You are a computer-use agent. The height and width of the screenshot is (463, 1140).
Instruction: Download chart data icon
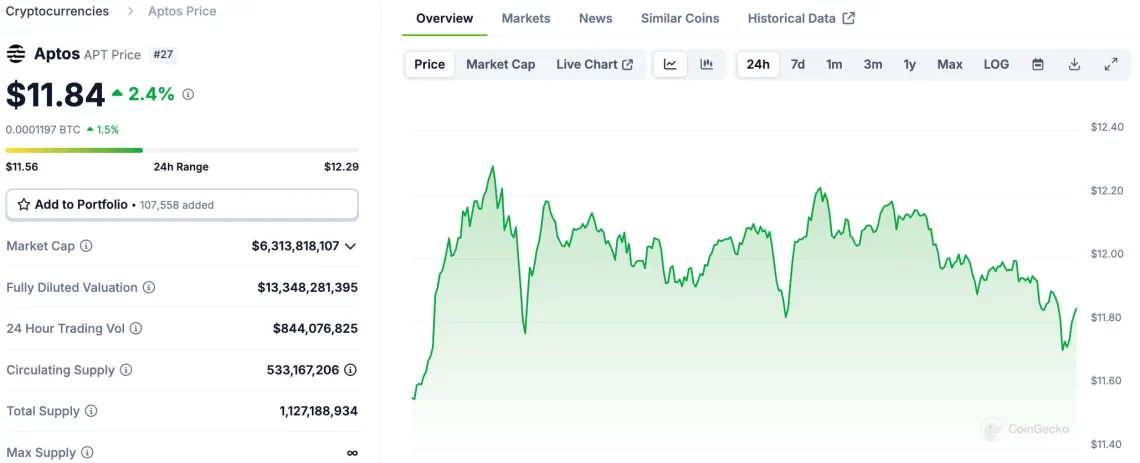tap(1074, 64)
